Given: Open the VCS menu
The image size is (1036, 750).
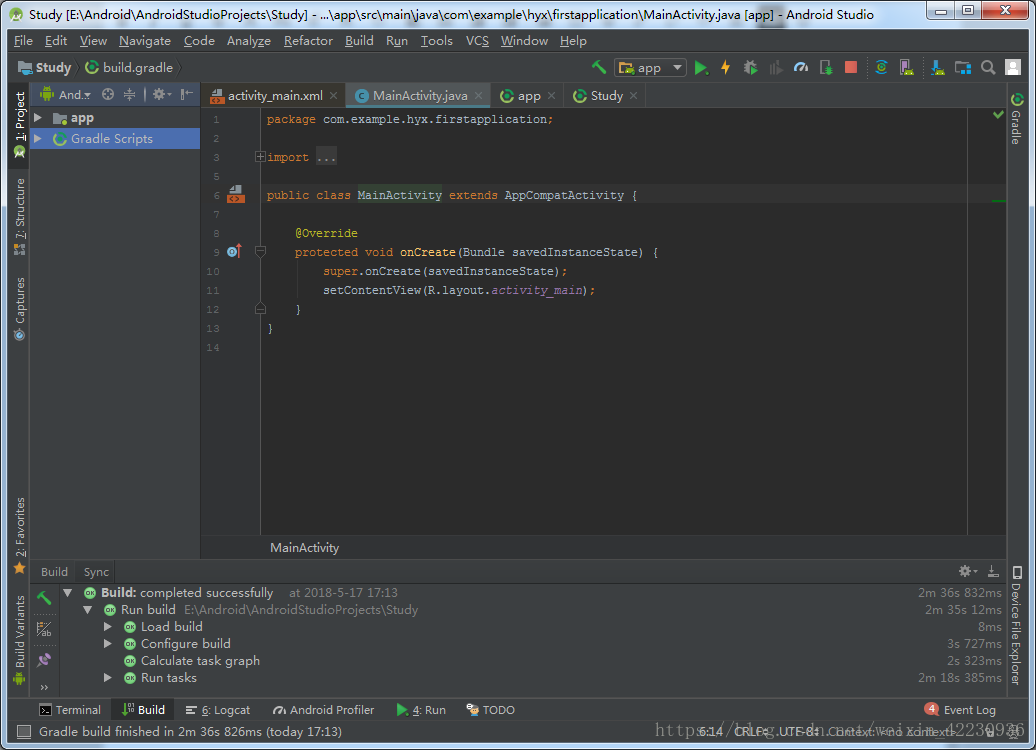Looking at the screenshot, I should pyautogui.click(x=477, y=41).
